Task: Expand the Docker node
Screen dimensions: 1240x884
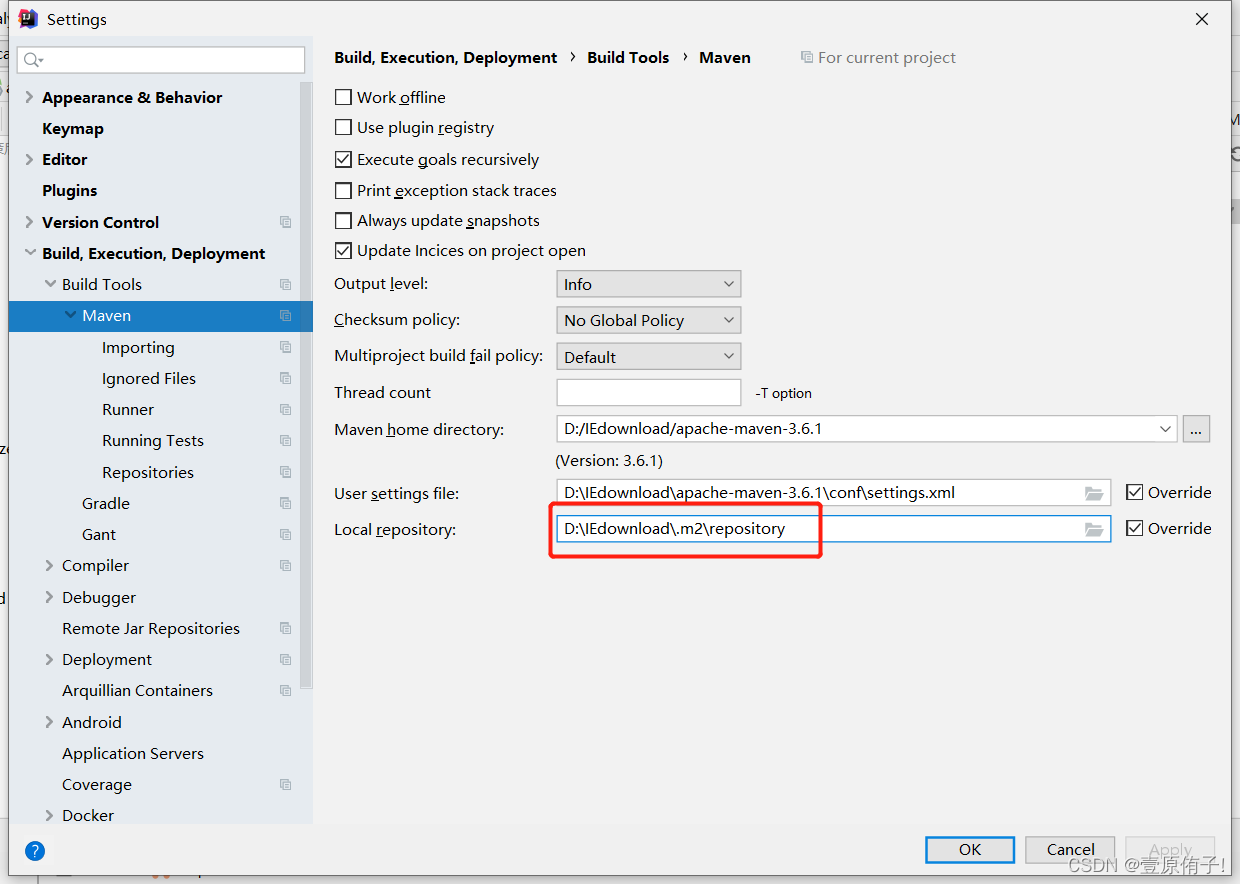Action: [x=50, y=815]
